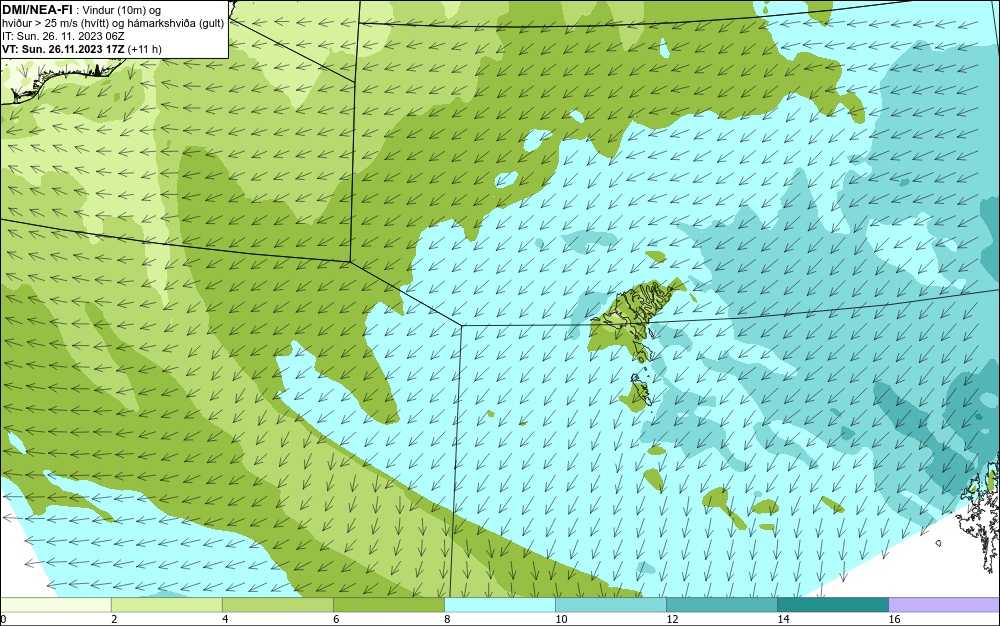This screenshot has height=626, width=1000.
Task: Click the "IT: Sun. 26. 11. 2023 06Z" line
Action: point(63,36)
